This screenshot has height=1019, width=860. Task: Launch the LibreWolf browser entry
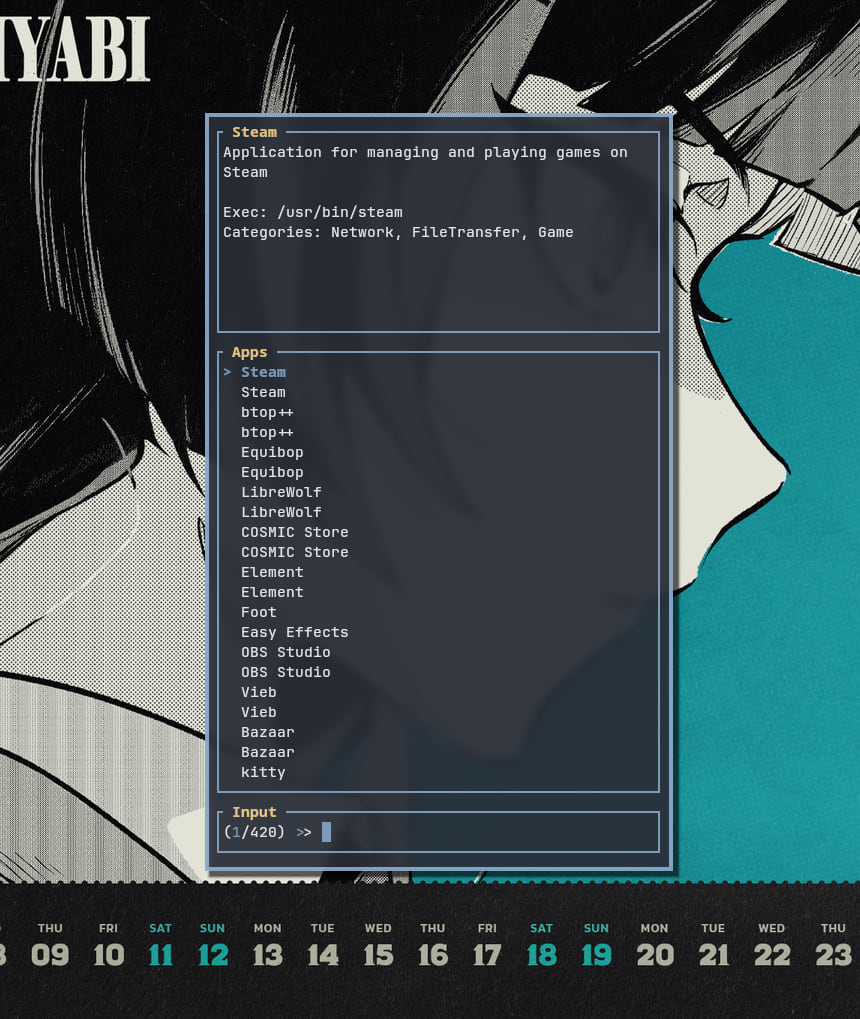tap(281, 491)
